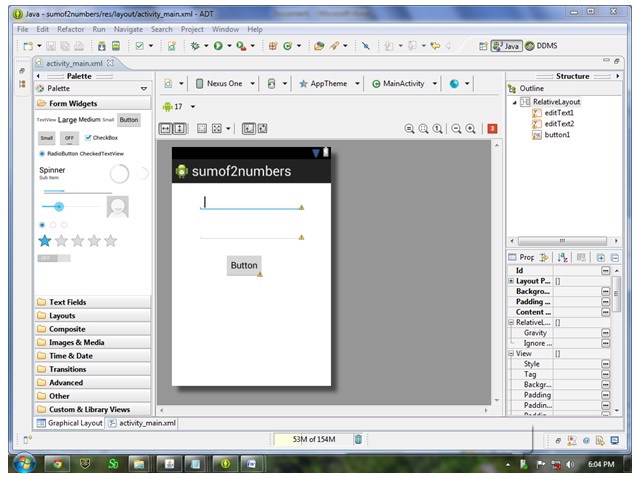Click the New Java Package icon
This screenshot has height=479, width=637.
tap(273, 46)
